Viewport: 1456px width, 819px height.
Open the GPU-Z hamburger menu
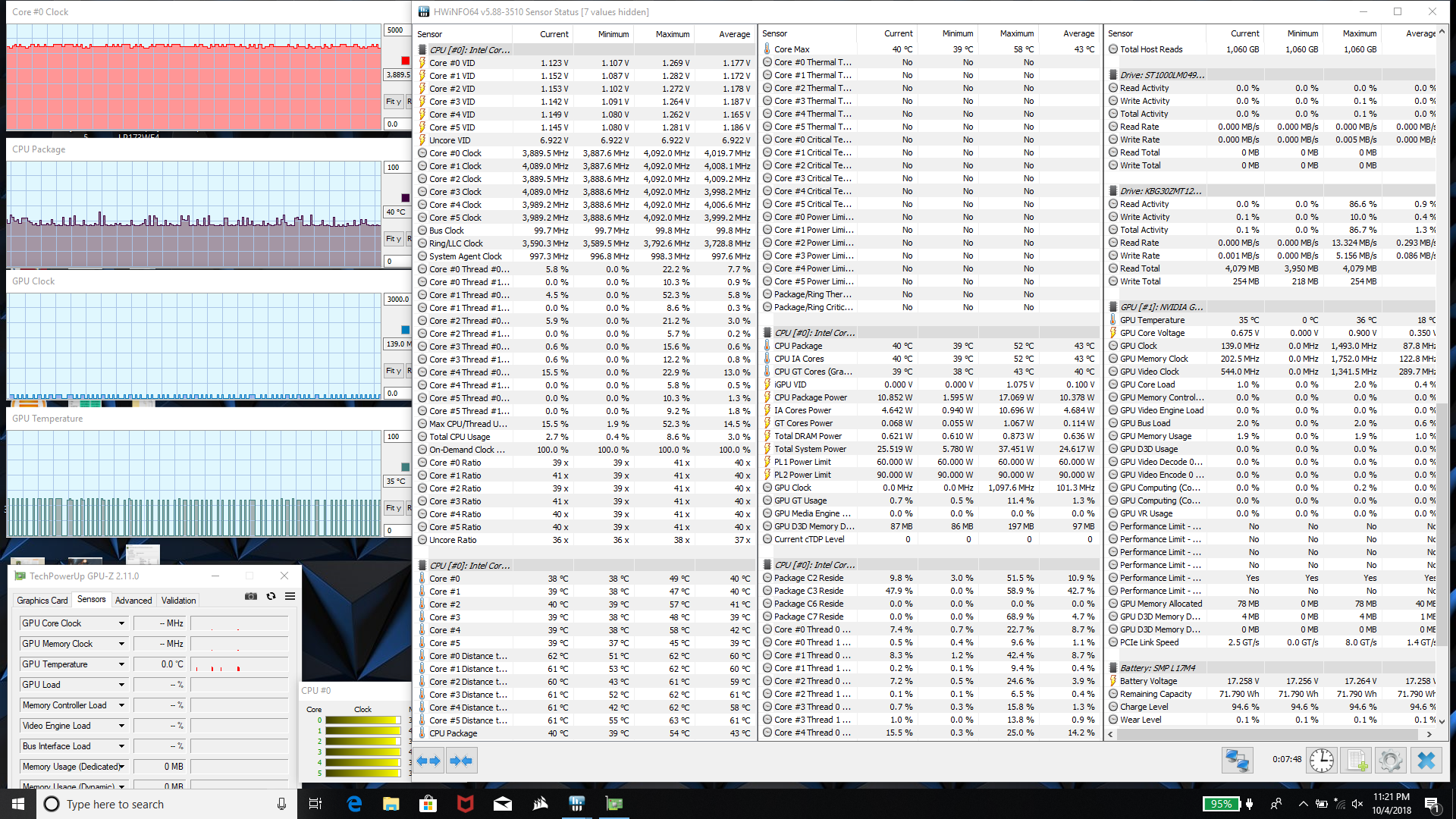pos(290,597)
